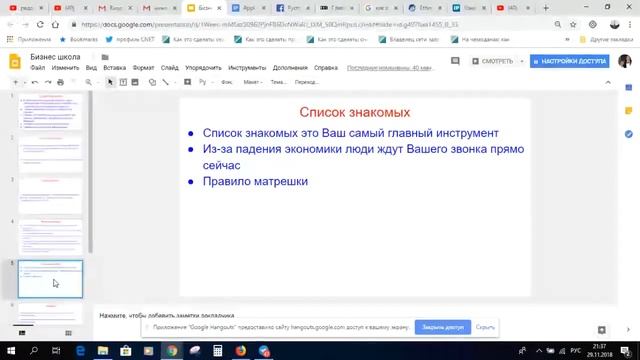Image resolution: width=640 pixels, height=360 pixels.
Task: Click the Закрыть доступ button
Action: pos(443,327)
